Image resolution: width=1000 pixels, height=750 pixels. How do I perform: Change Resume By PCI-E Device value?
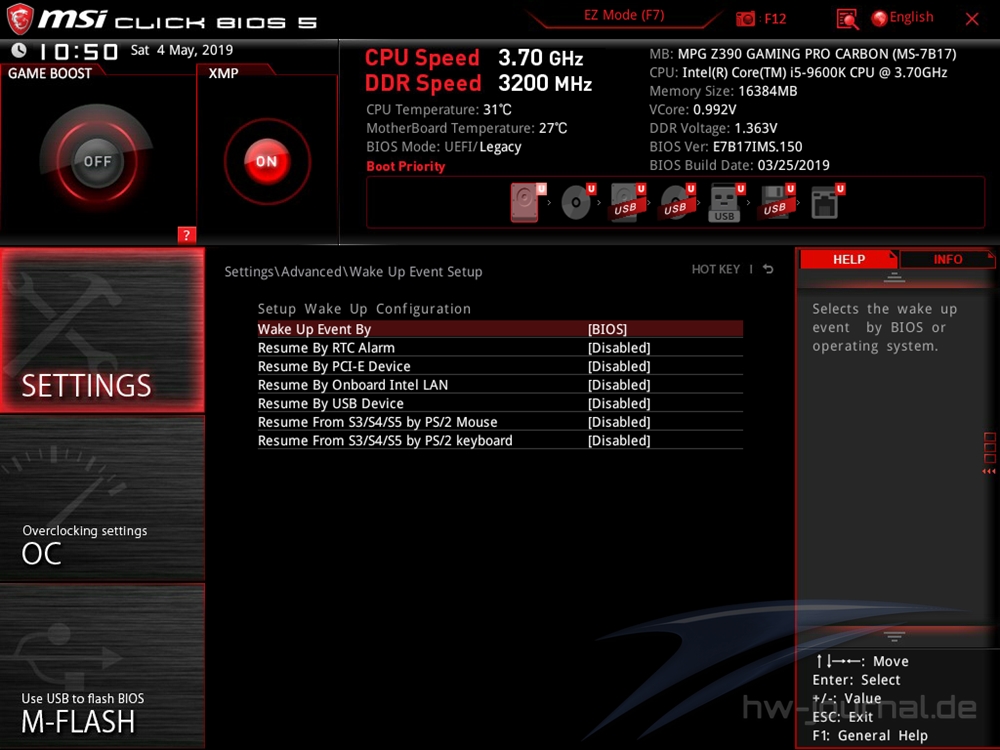click(x=500, y=366)
